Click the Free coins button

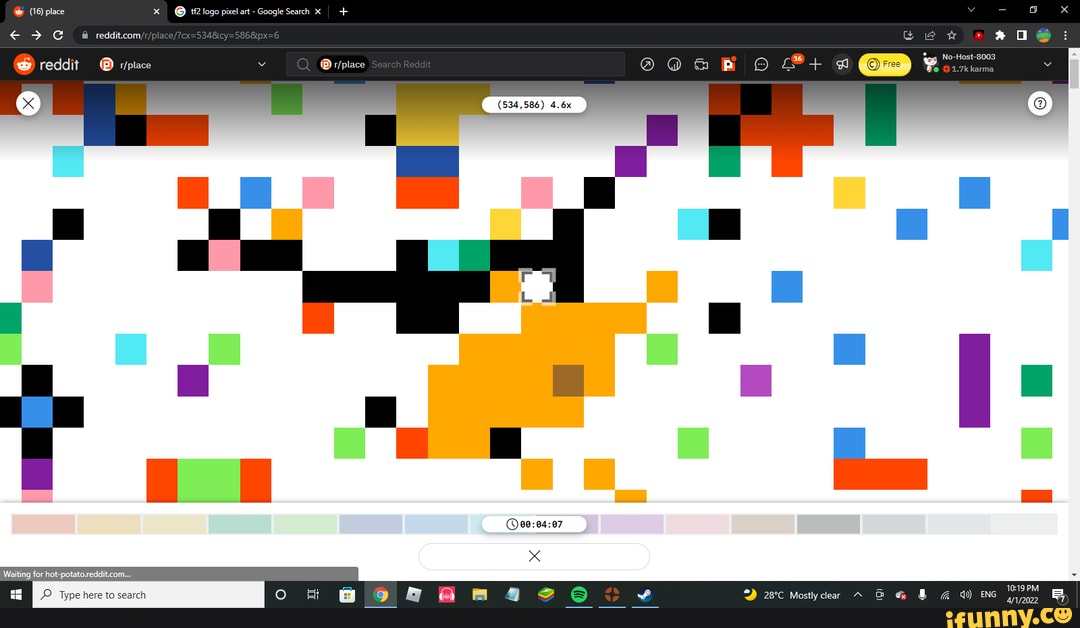(x=884, y=64)
